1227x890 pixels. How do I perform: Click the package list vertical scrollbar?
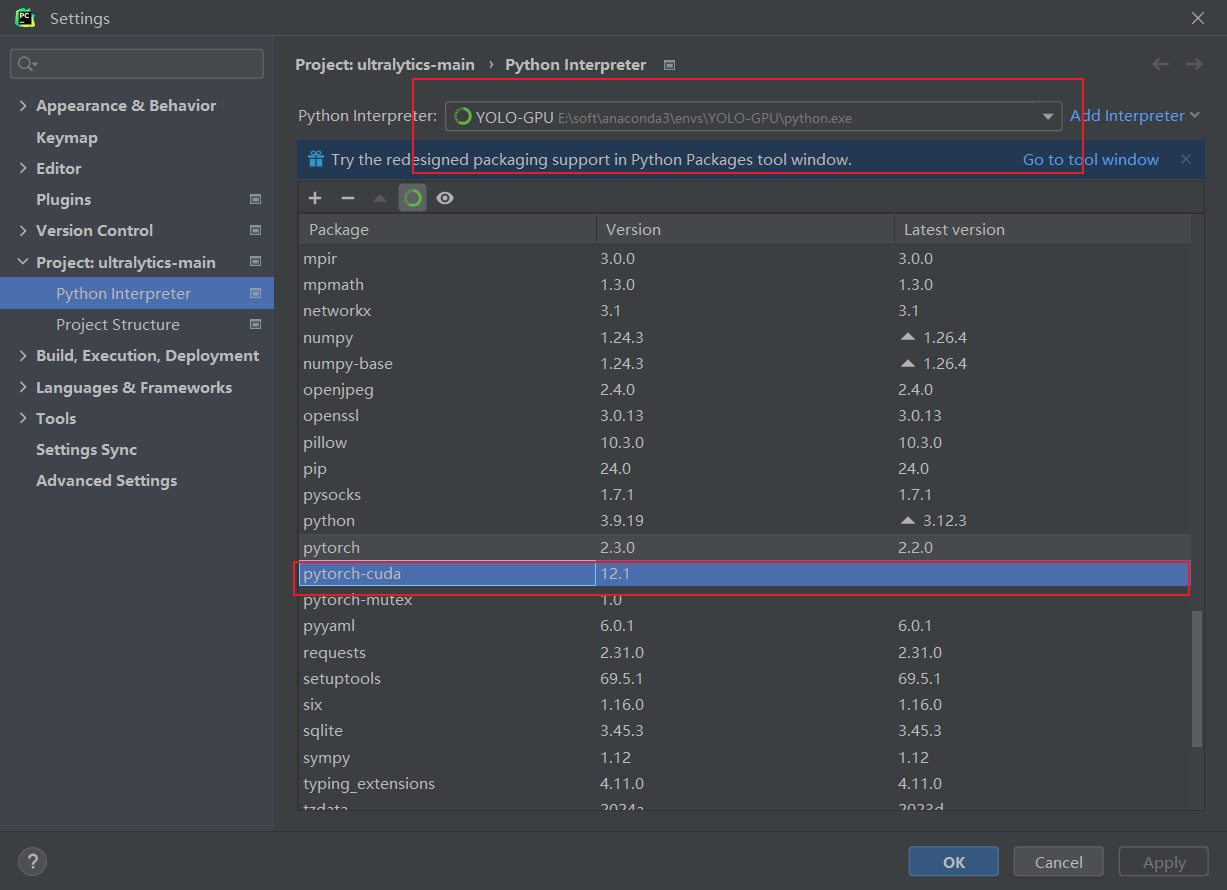(x=1197, y=678)
